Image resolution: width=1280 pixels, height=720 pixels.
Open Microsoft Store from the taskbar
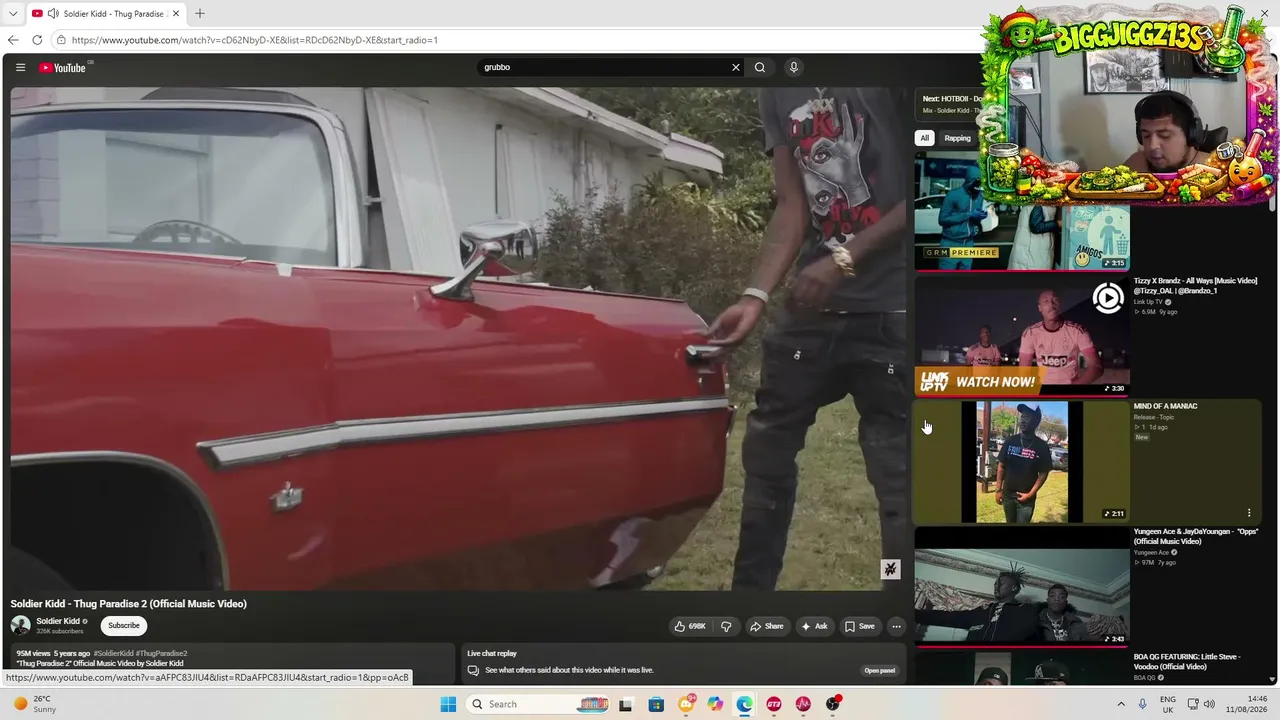pos(656,704)
